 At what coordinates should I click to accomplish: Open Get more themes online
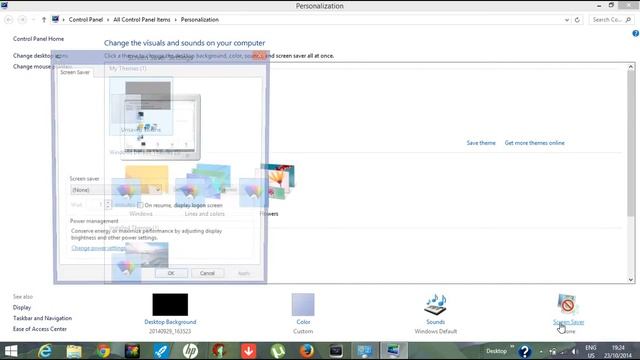click(x=534, y=143)
